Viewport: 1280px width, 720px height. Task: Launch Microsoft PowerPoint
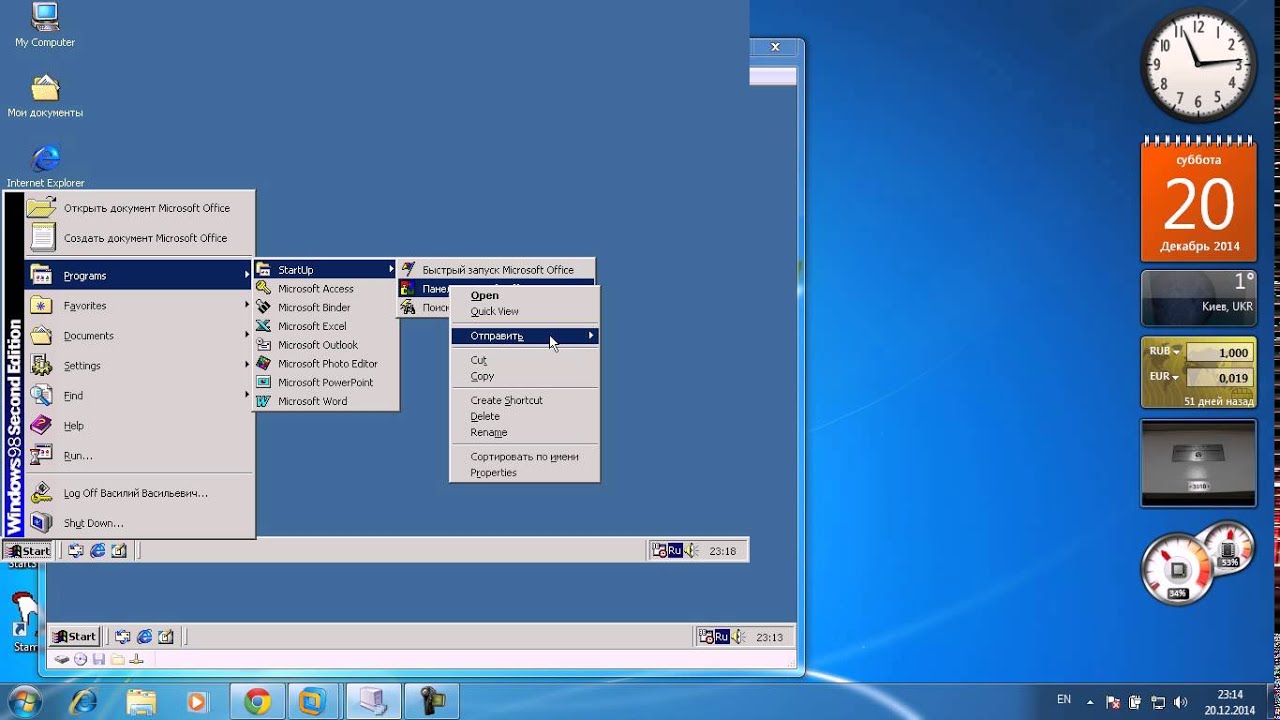326,382
